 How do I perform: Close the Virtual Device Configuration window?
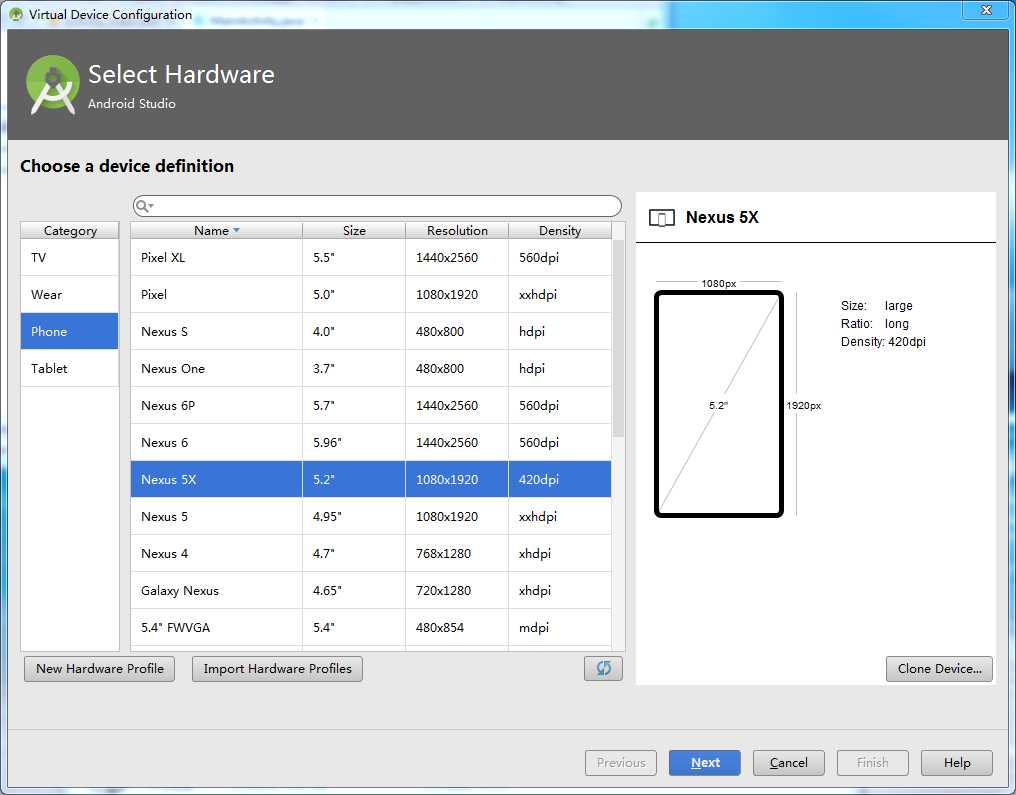[986, 10]
